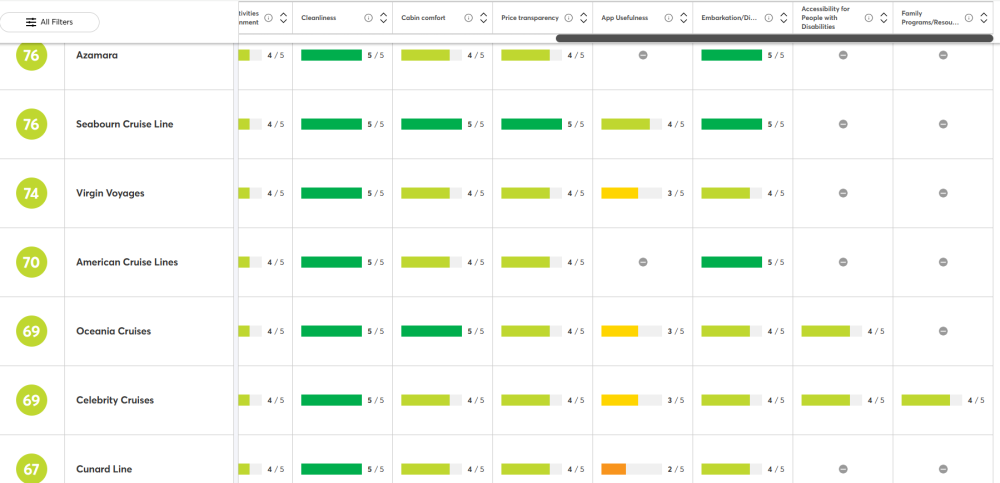Screen dimensions: 1000x483
Task: Sort by Accessibility for People with Disabilities arrows
Action: pyautogui.click(x=884, y=18)
